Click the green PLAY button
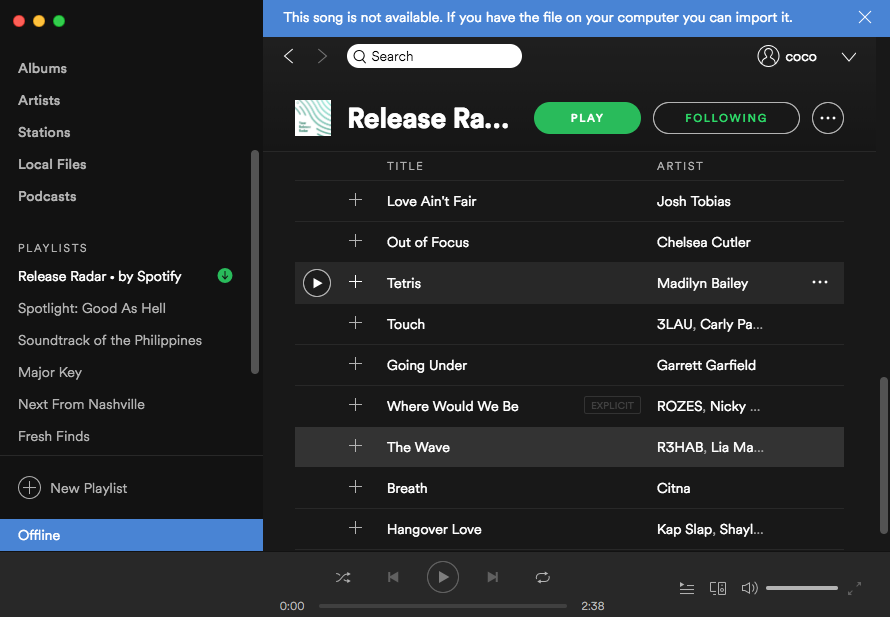Viewport: 890px width, 617px height. 587,118
